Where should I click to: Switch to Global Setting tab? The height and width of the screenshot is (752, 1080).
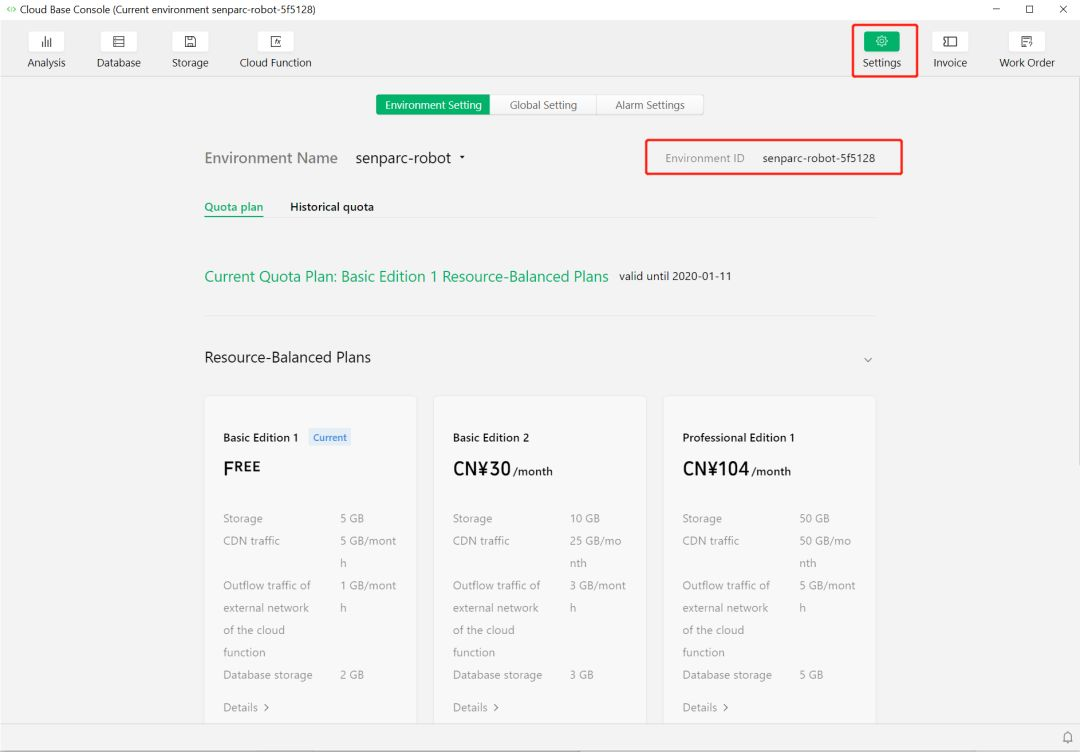pyautogui.click(x=543, y=105)
